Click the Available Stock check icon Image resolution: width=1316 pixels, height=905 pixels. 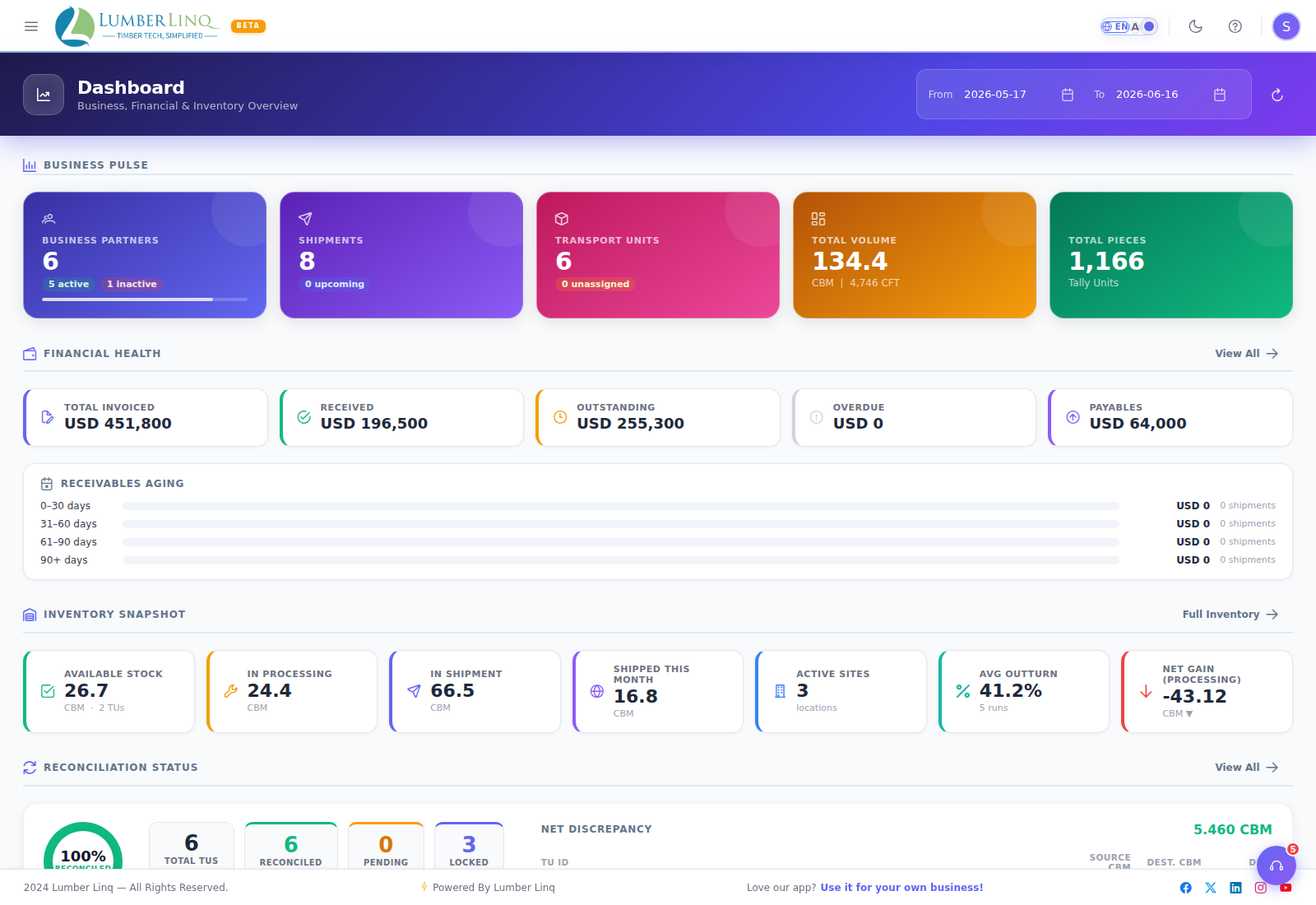[48, 691]
